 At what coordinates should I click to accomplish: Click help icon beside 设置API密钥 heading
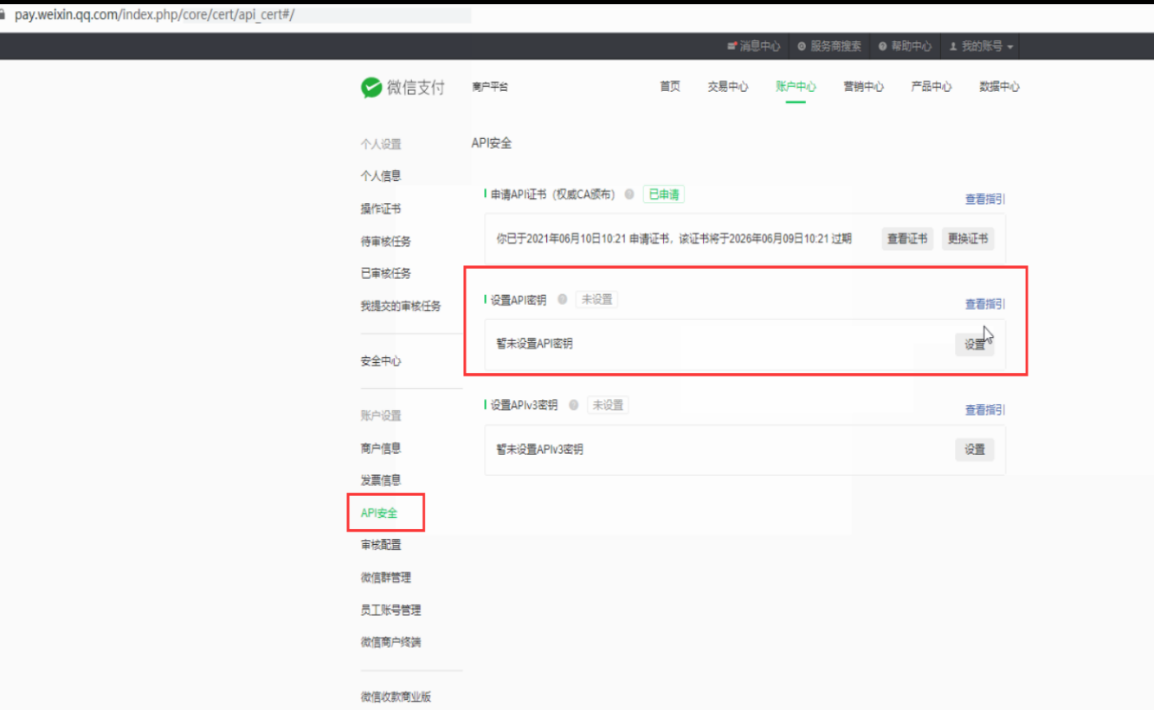coord(562,299)
